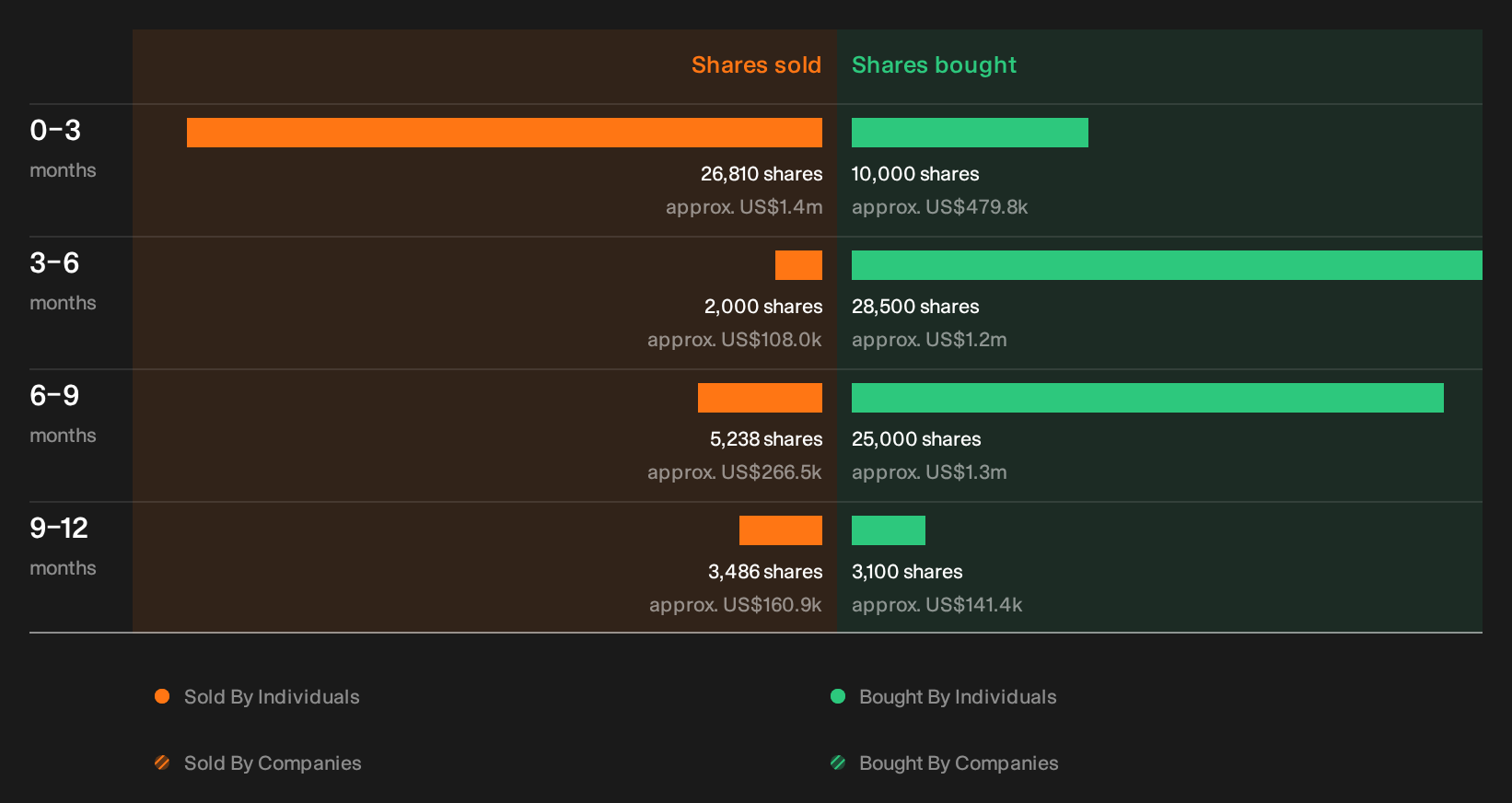This screenshot has width=1512, height=803.
Task: Click the 5,238 shares value
Action: tap(766, 439)
